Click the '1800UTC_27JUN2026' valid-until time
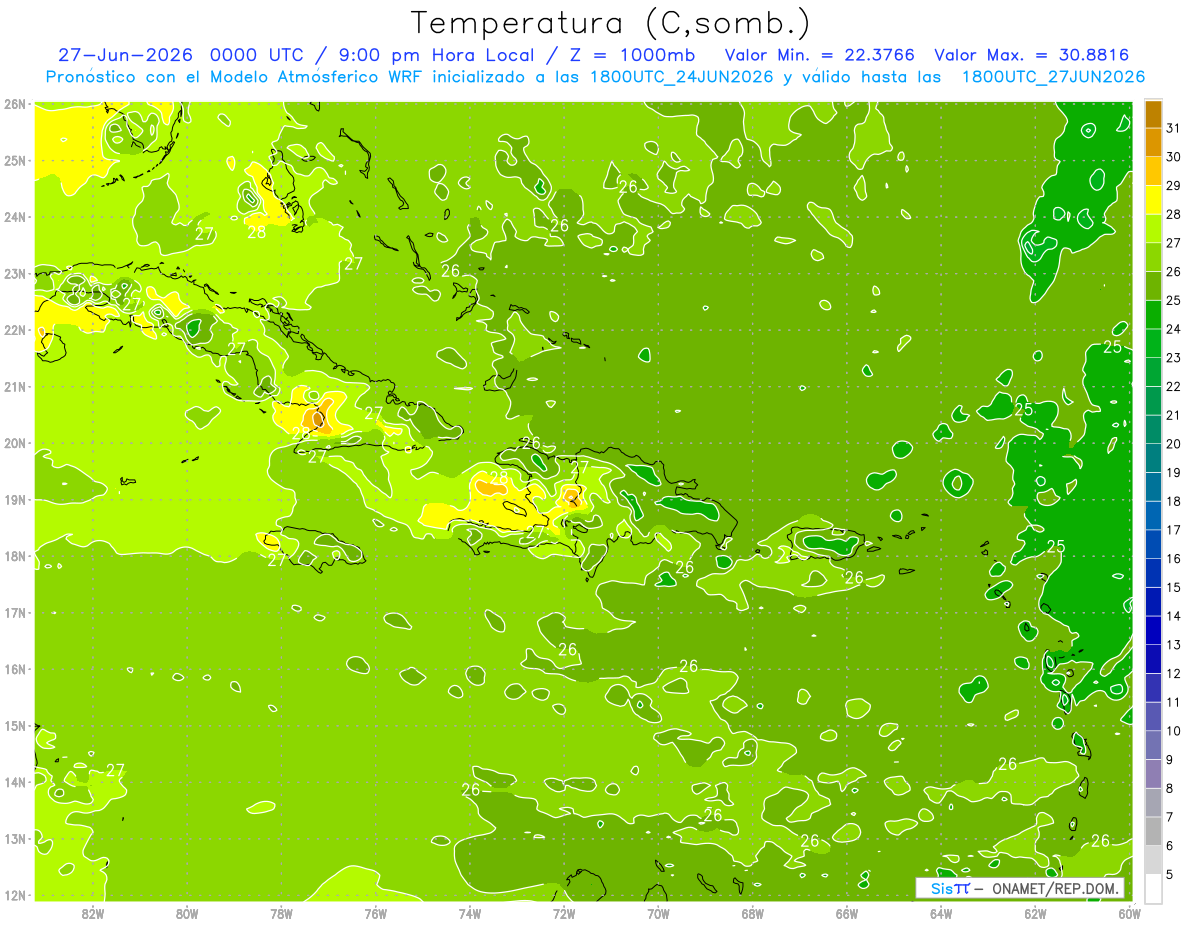Viewport: 1200px width, 927px height. [1053, 77]
